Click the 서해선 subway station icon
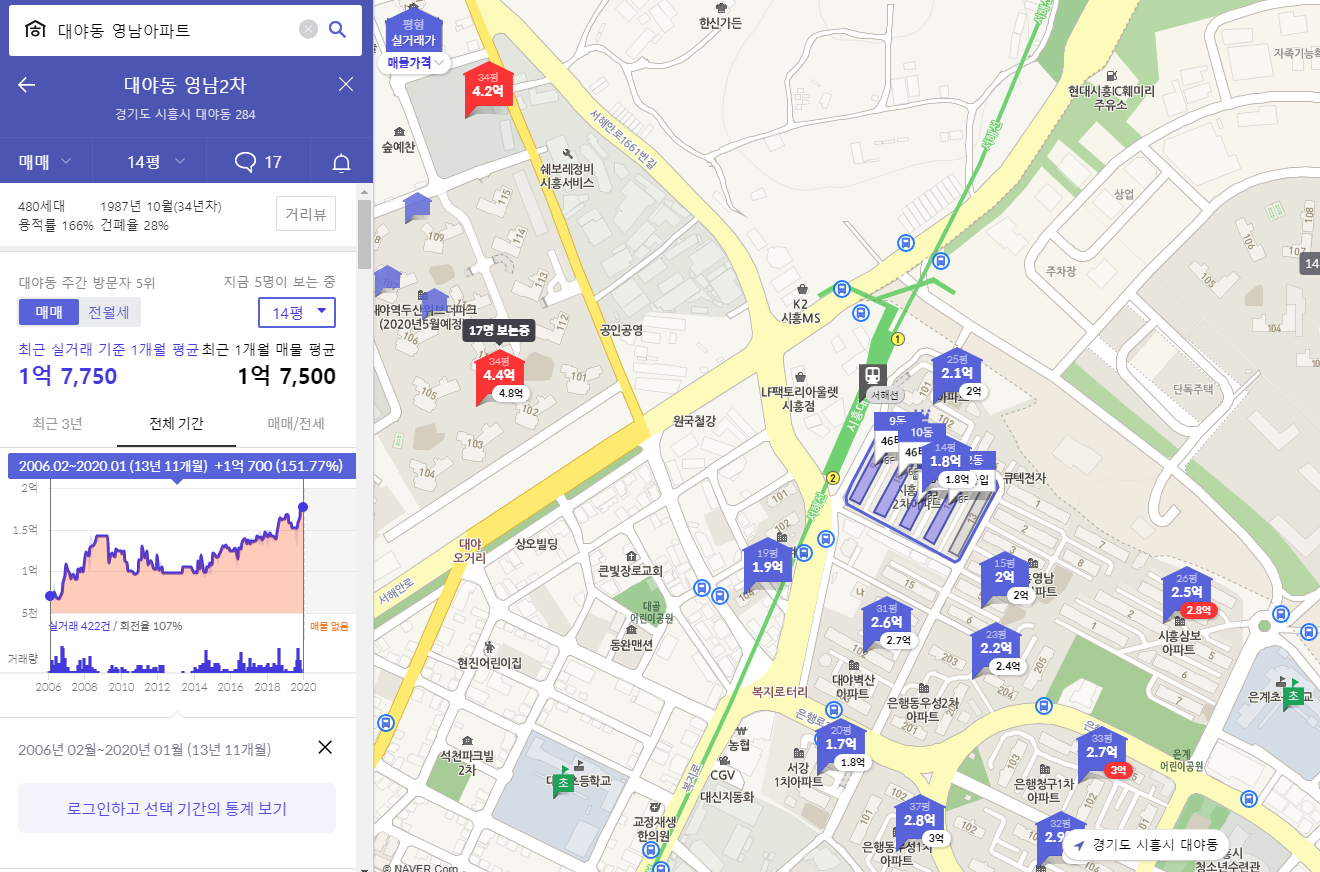Viewport: 1320px width, 872px height. (x=873, y=376)
